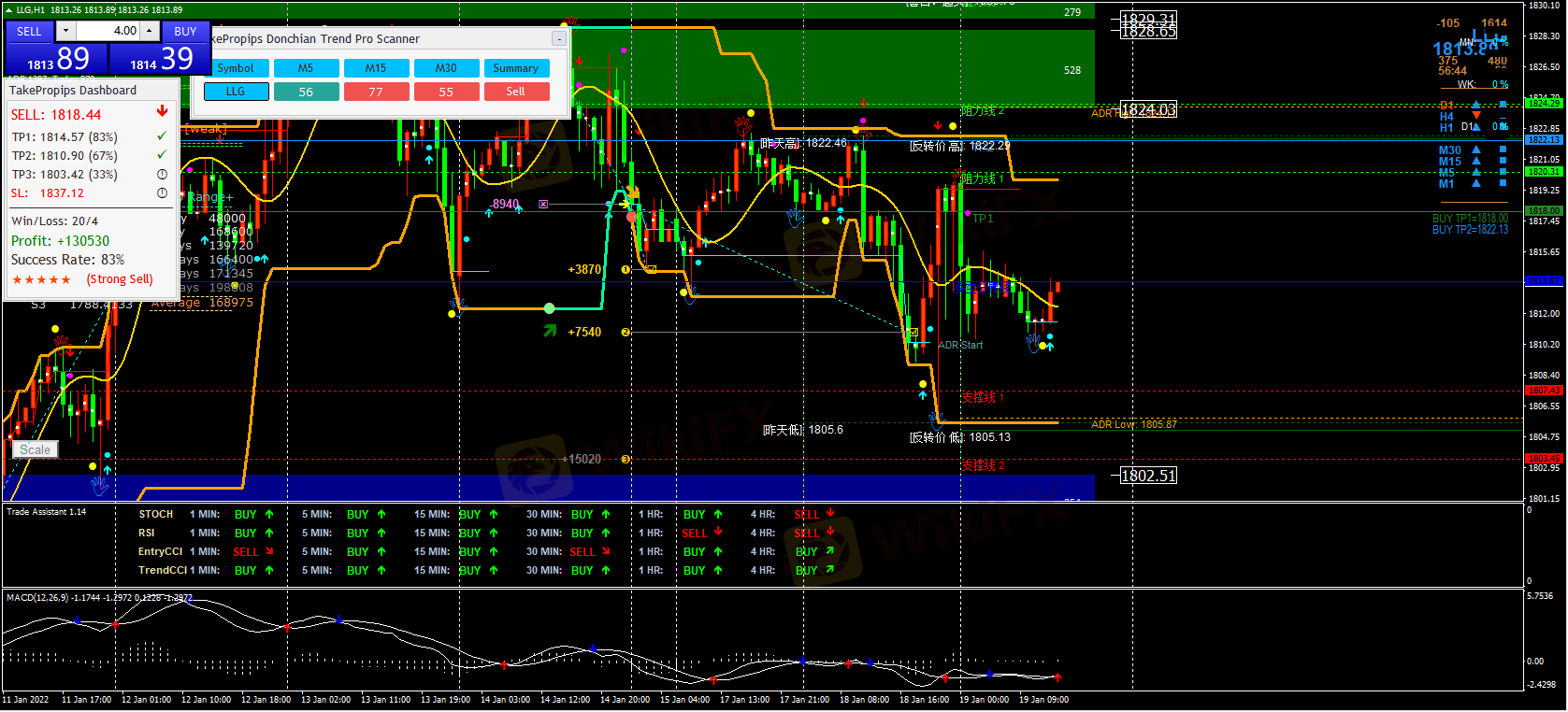Click the orange H4 down triangle indicator
This screenshot has height=712, width=1568.
[1476, 116]
